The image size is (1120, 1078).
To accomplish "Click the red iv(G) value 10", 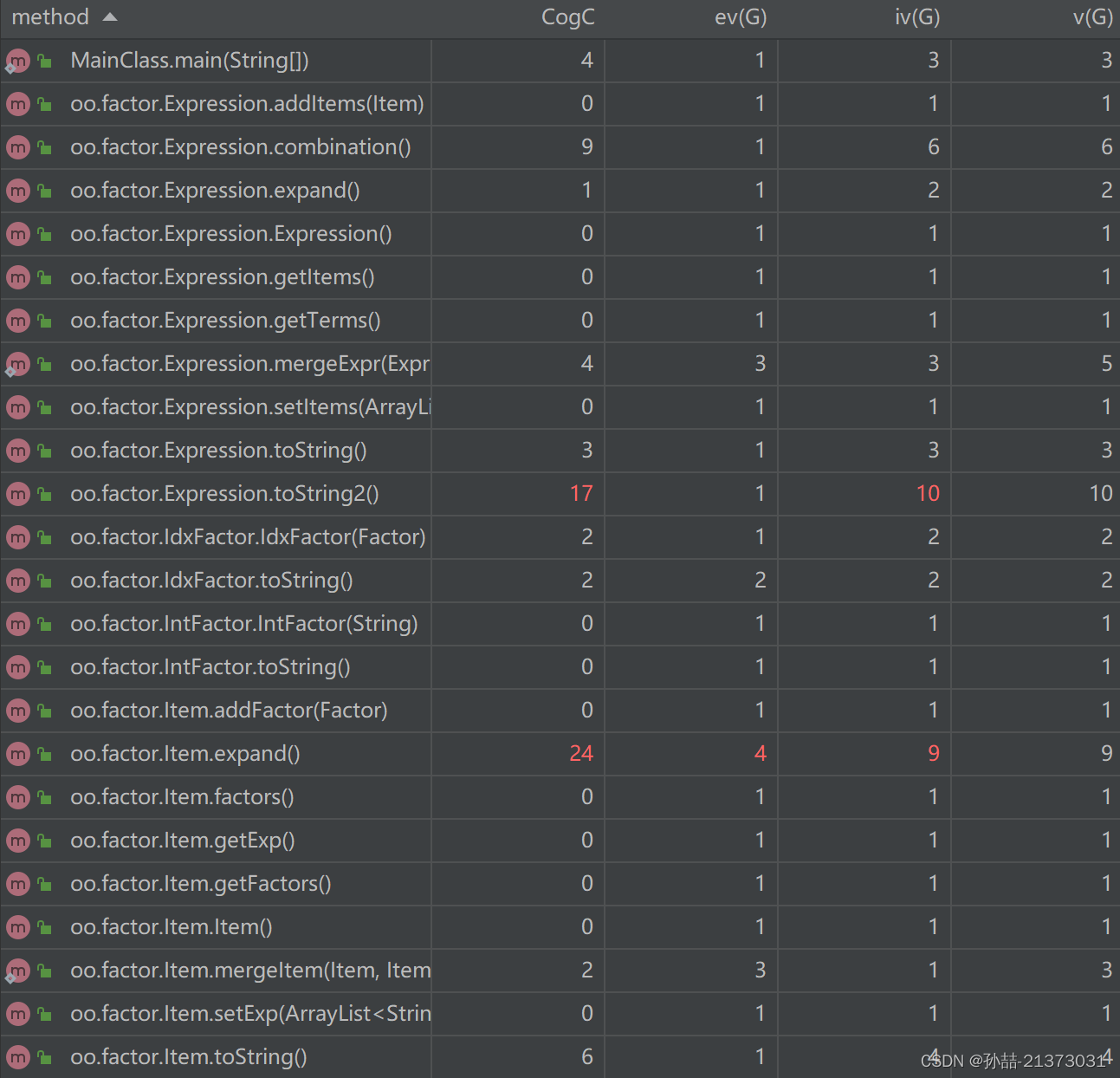I will (928, 494).
